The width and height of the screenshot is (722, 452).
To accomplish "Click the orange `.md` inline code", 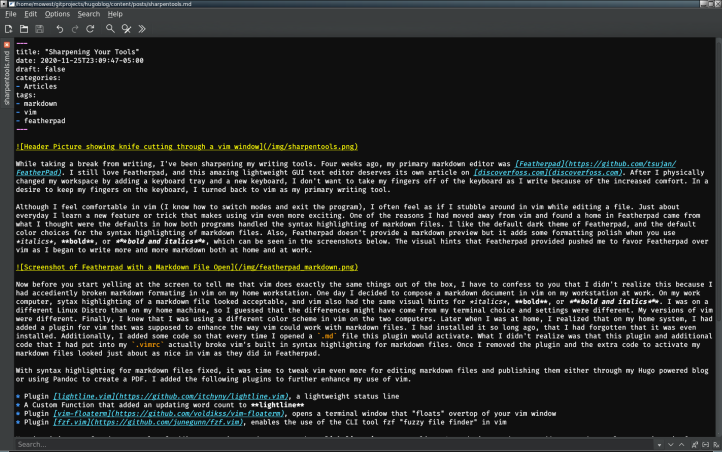I will click(327, 336).
